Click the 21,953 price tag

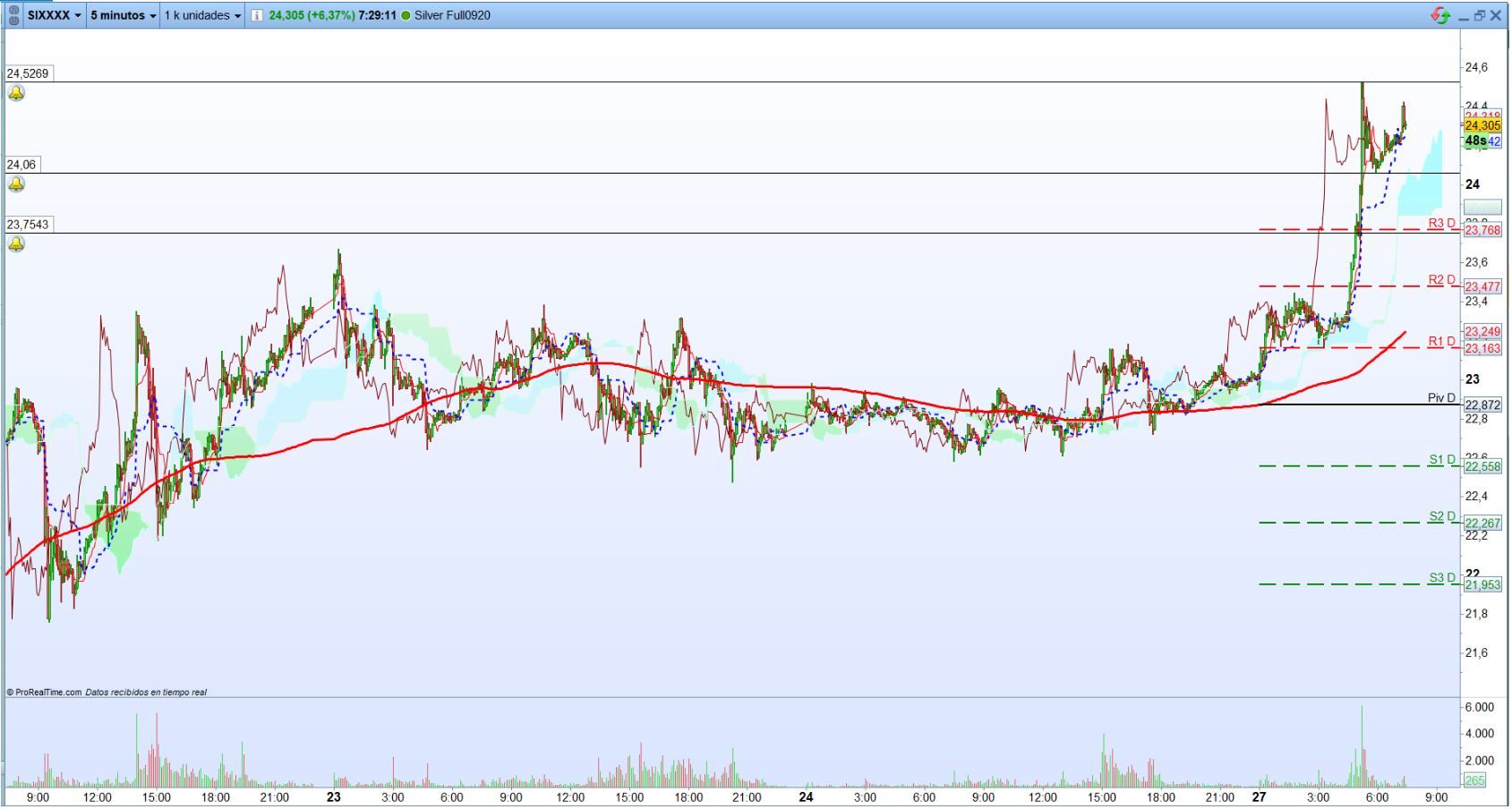coord(1482,584)
